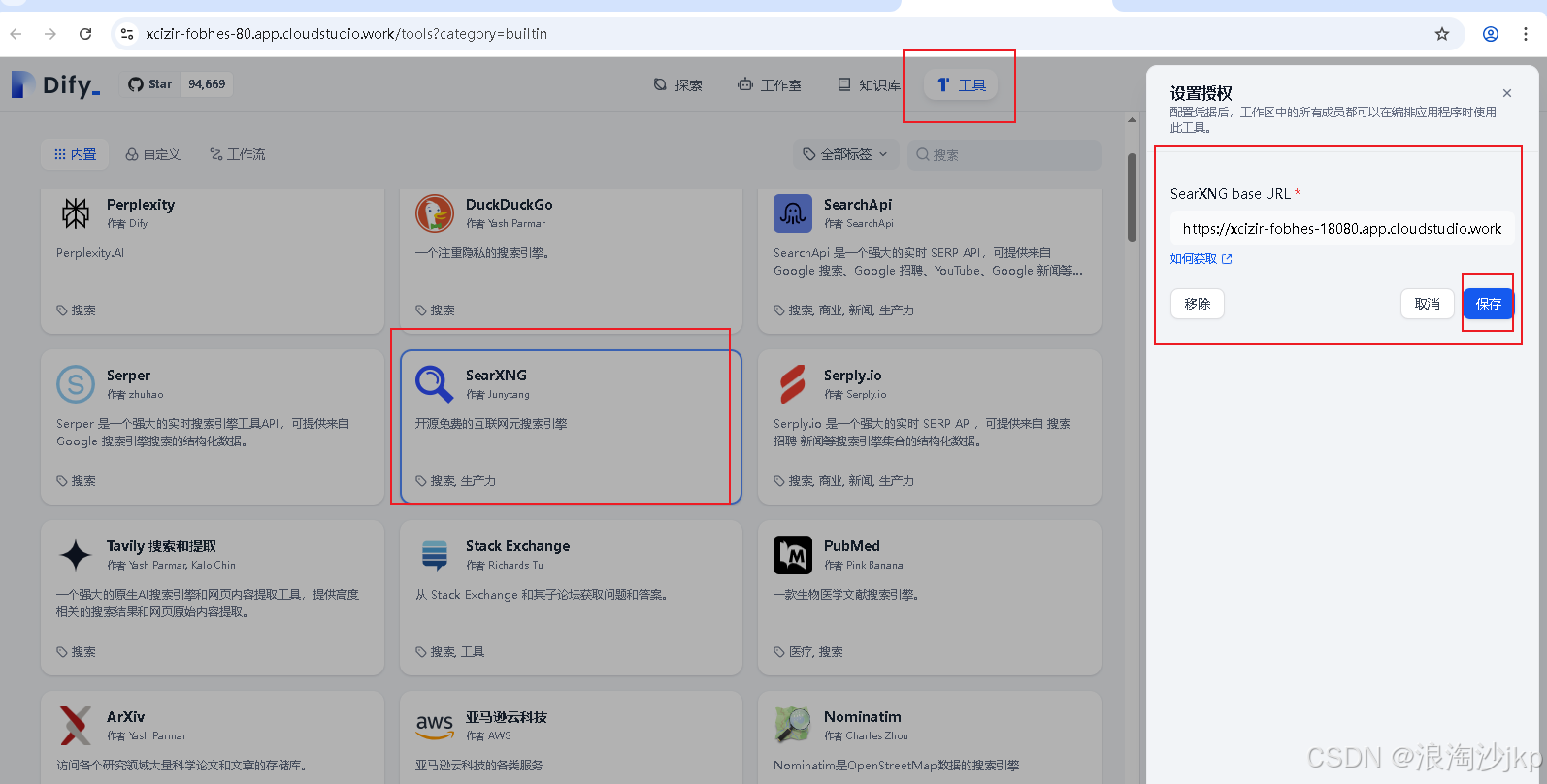Image resolution: width=1547 pixels, height=784 pixels.
Task: Go to the 工具 tab
Action: (961, 85)
